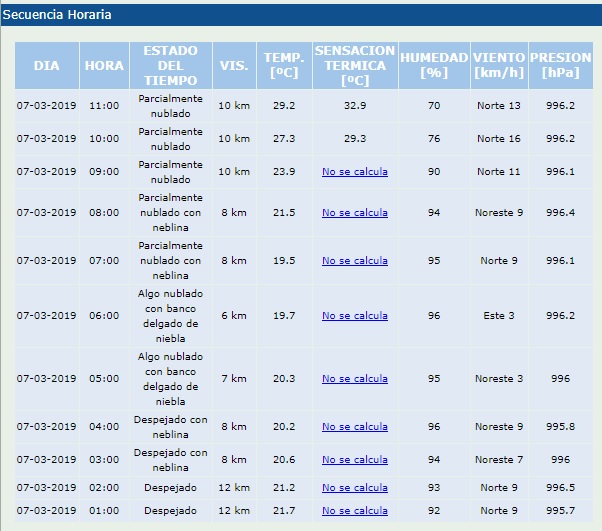Click the 995.8 pressure value
This screenshot has width=602, height=531.
[561, 427]
